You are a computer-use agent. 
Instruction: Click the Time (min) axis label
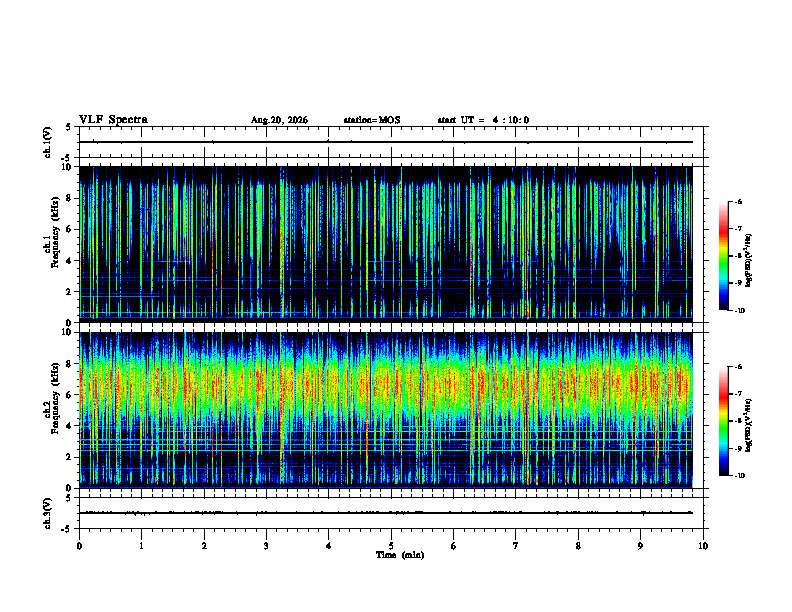(400, 555)
